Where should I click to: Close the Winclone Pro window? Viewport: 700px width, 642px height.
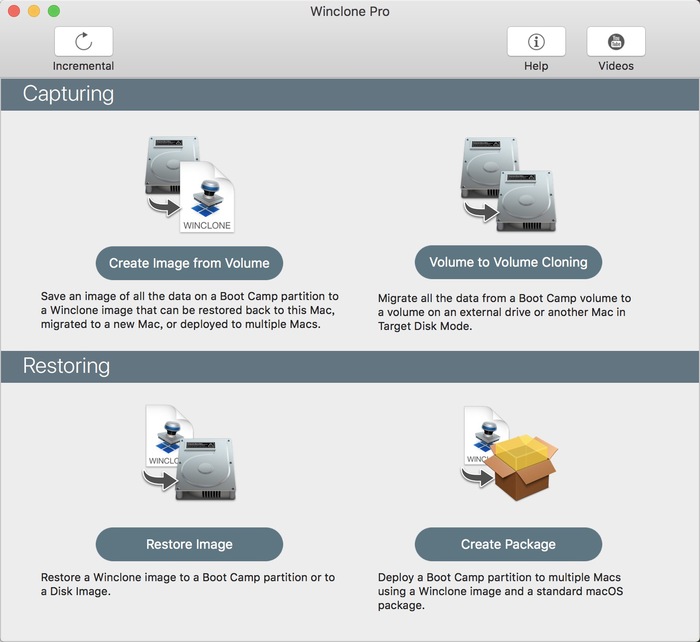coord(14,11)
